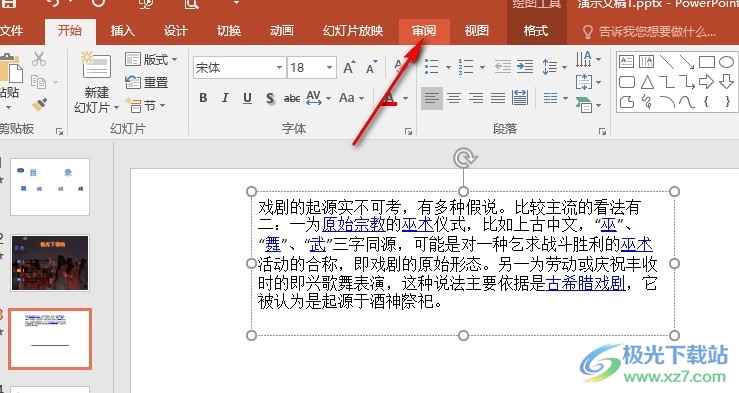The height and width of the screenshot is (393, 739).
Task: Open the 节 section dropdown
Action: [145, 106]
